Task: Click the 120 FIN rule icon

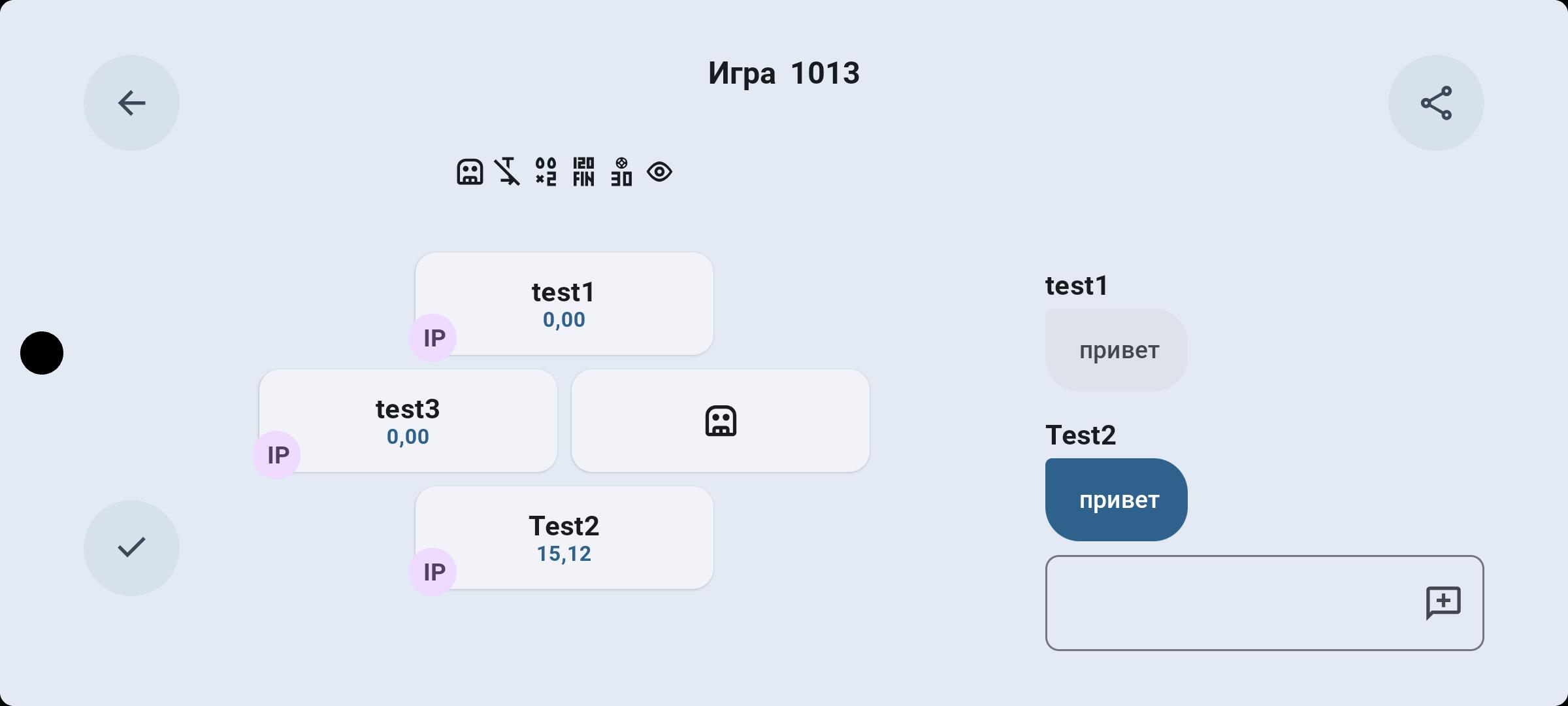Action: click(583, 172)
